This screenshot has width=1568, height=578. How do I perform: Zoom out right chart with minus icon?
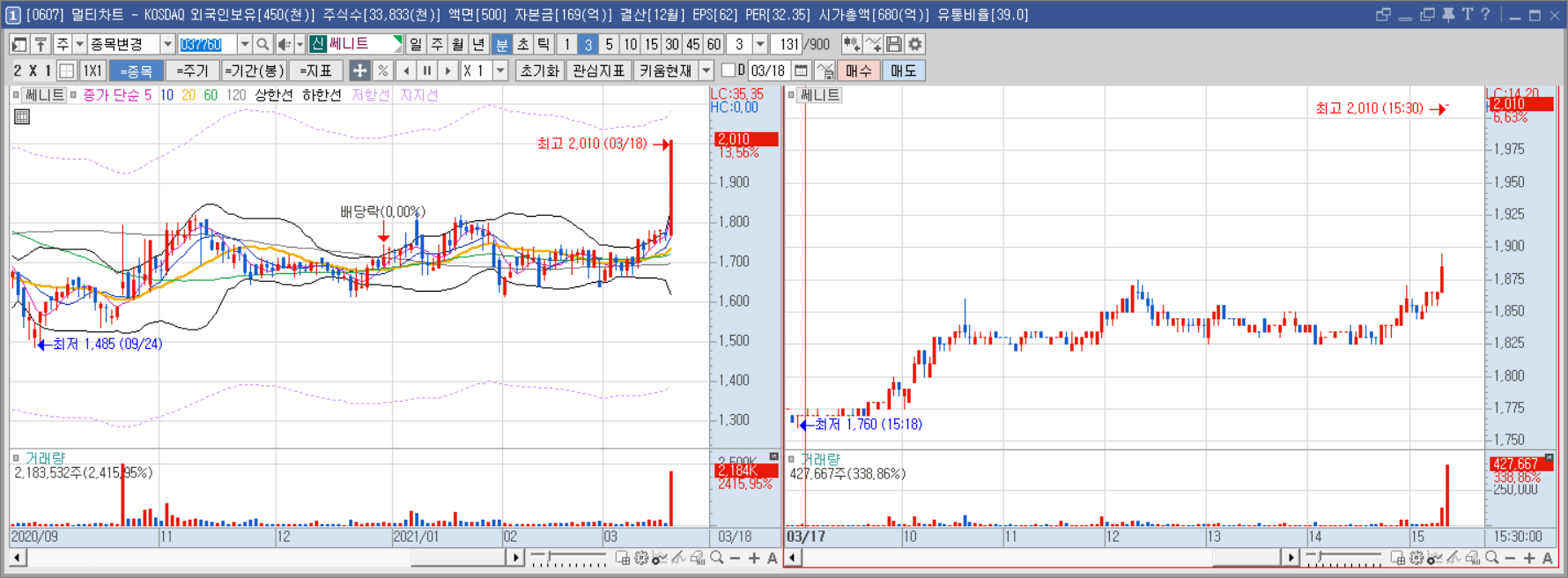pyautogui.click(x=1510, y=558)
